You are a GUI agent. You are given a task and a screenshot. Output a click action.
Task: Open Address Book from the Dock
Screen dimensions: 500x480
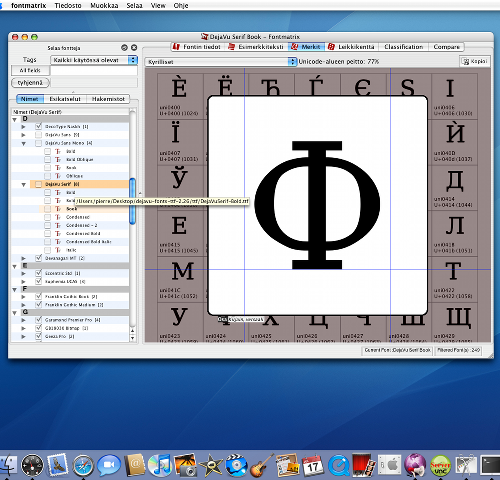pos(135,465)
